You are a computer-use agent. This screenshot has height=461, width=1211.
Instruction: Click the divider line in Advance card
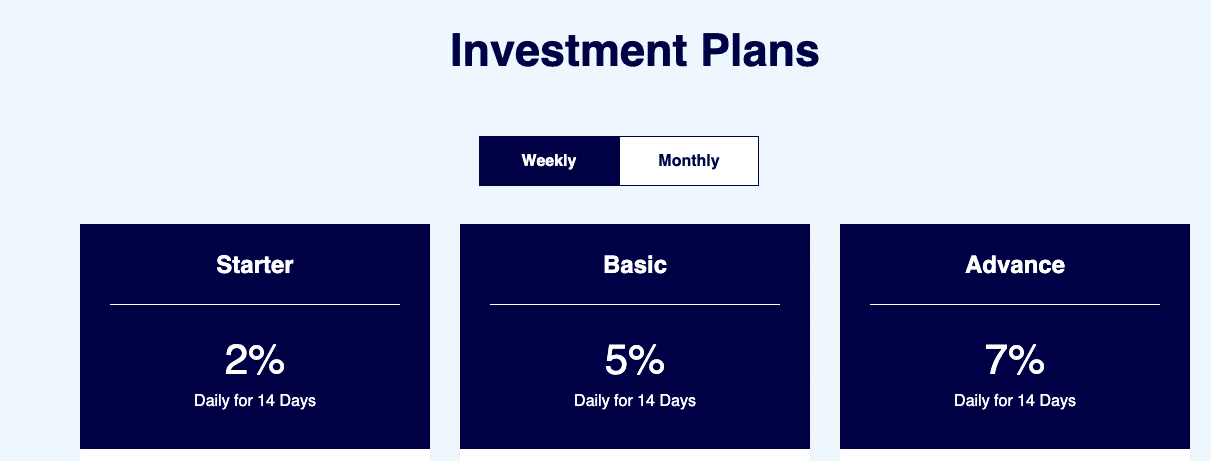[1015, 304]
